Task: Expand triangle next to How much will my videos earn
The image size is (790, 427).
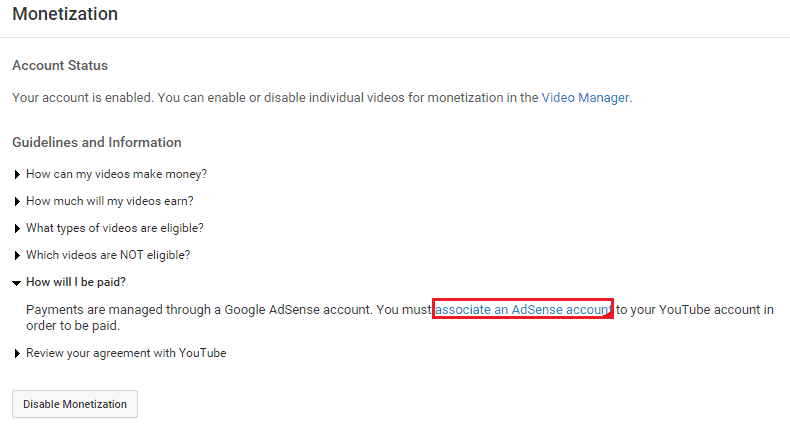Action: [17, 201]
